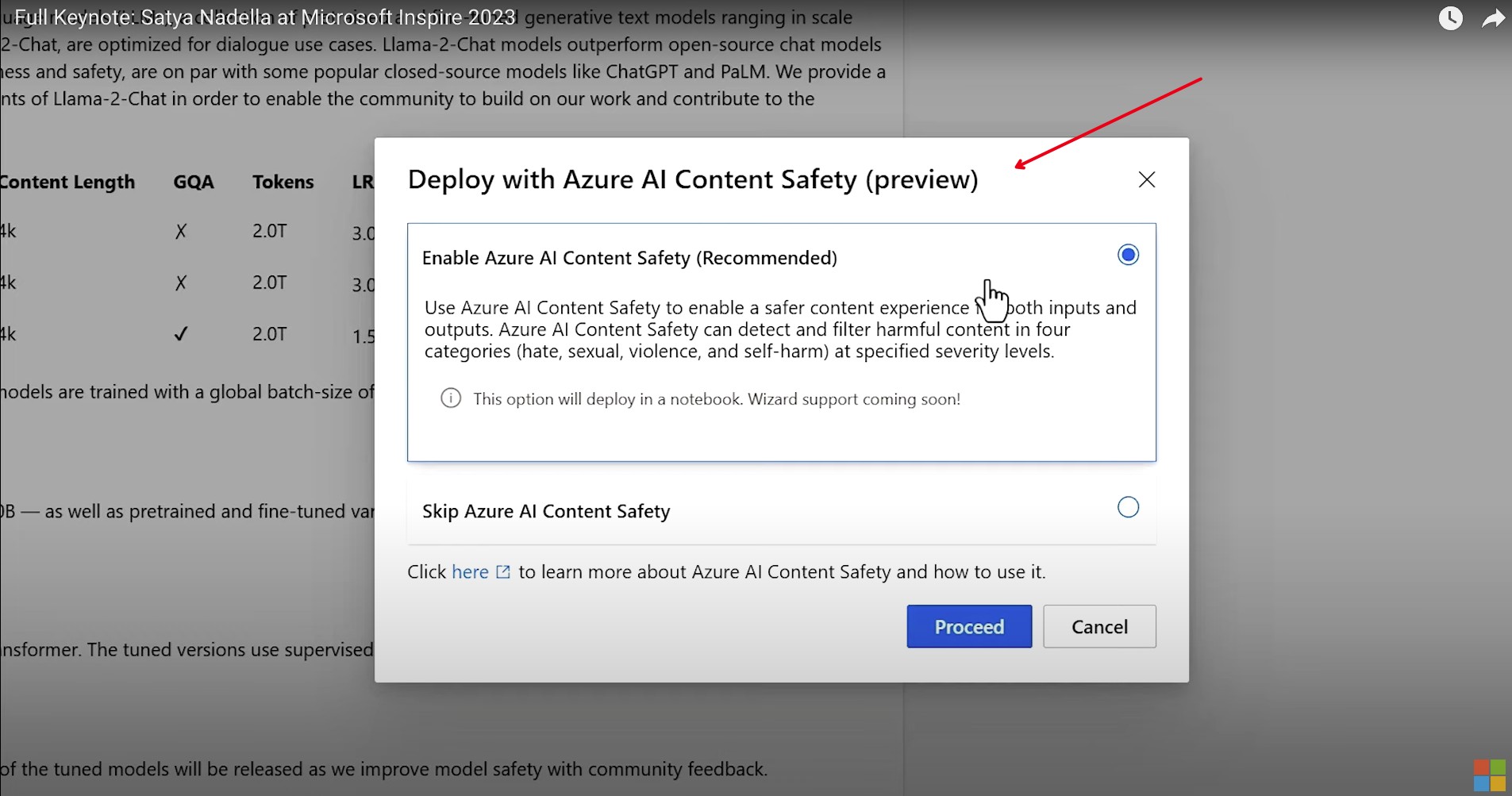Open the 'here' link about Content Safety
This screenshot has width=1512, height=796.
470,571
